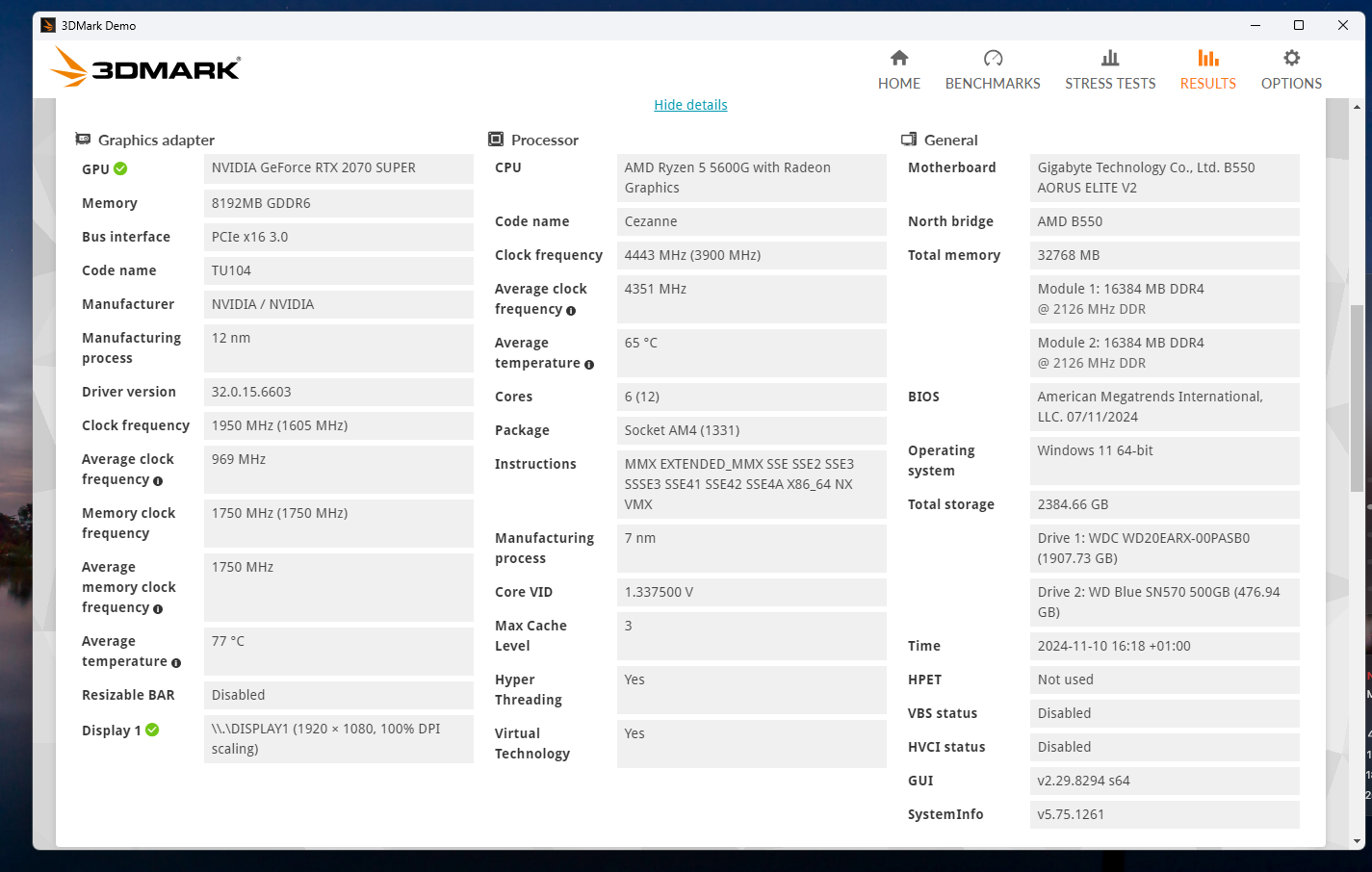The image size is (1372, 872).
Task: Select Drive 2 WD Blue SN570 entry
Action: click(1165, 603)
